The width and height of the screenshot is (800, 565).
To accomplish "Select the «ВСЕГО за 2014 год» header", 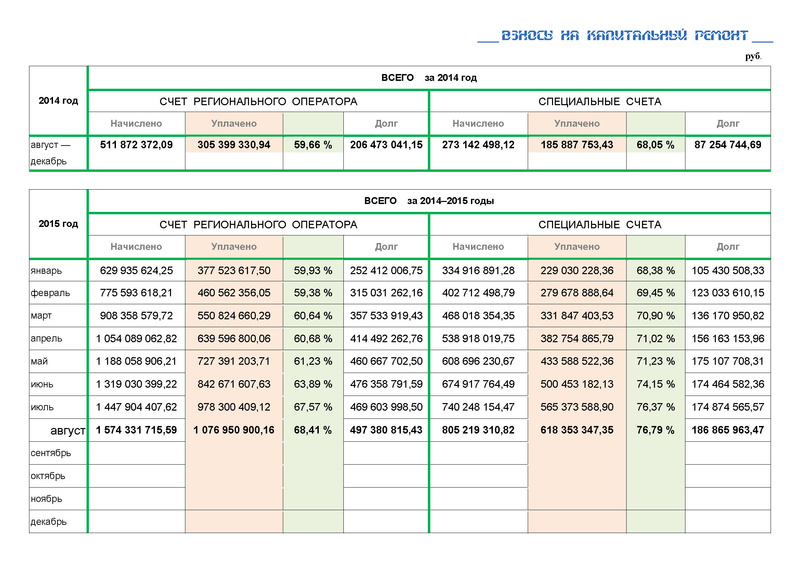I will [429, 78].
